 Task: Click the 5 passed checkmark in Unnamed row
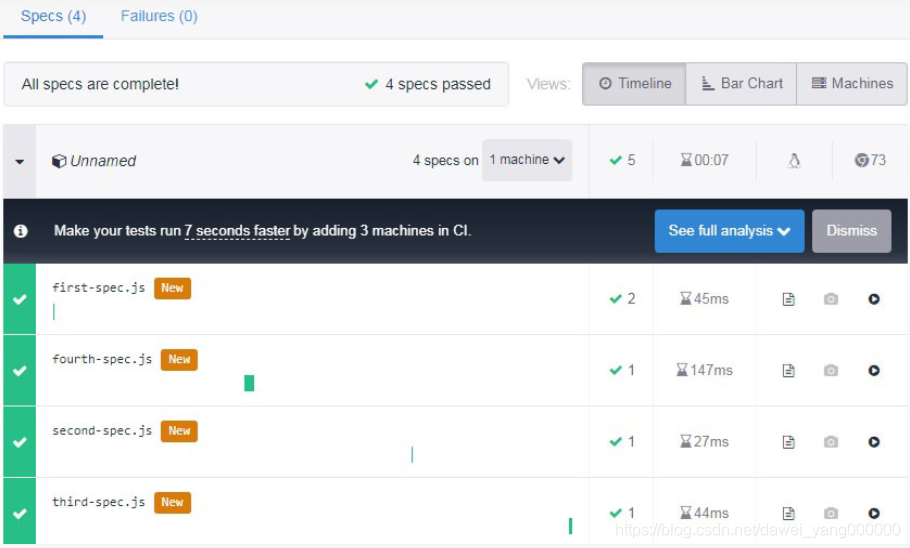point(615,160)
